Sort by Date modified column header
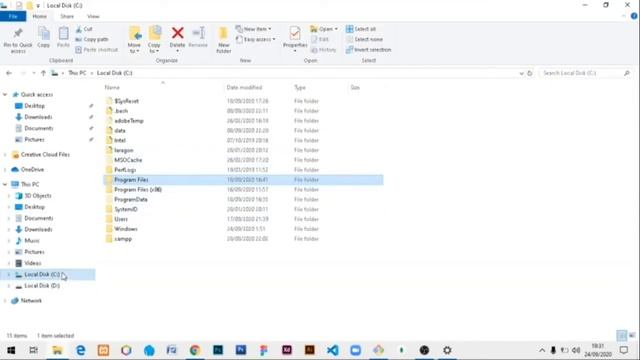640x360 pixels. (244, 87)
